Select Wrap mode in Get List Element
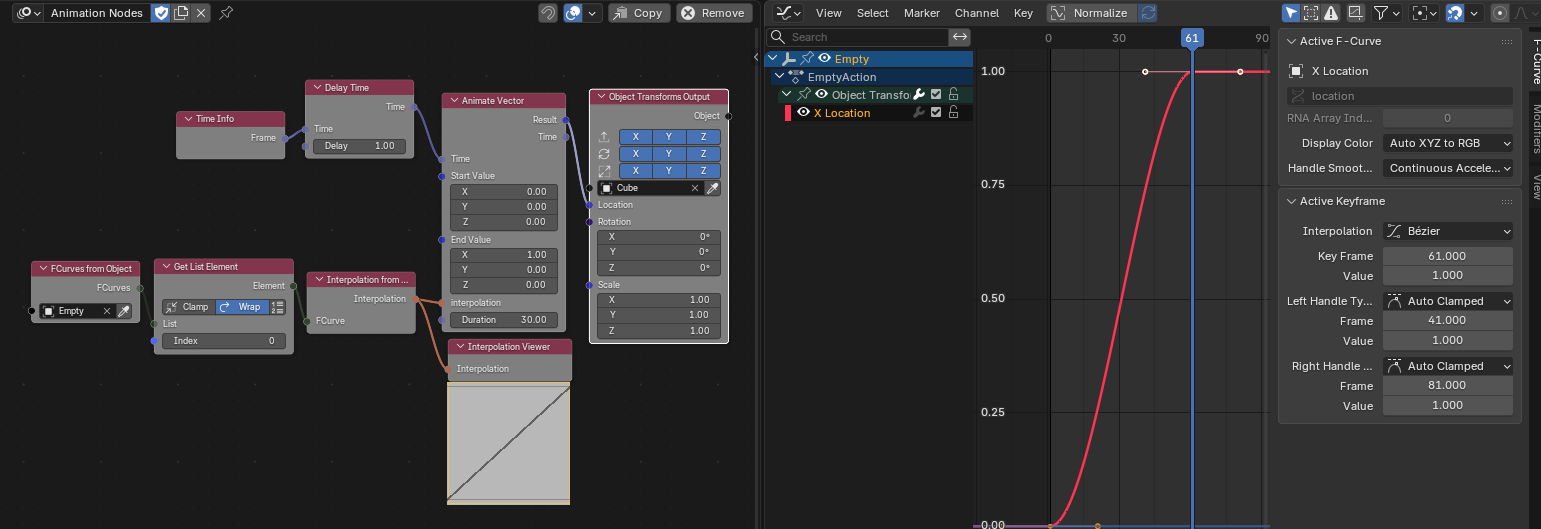This screenshot has width=1541, height=529. 241,307
